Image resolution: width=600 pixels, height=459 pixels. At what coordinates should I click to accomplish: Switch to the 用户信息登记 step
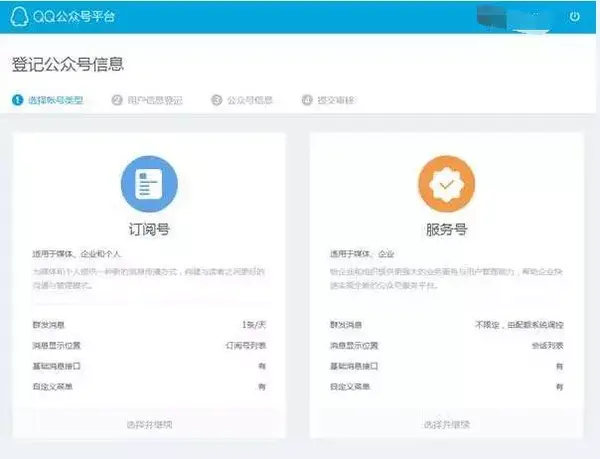[154, 100]
